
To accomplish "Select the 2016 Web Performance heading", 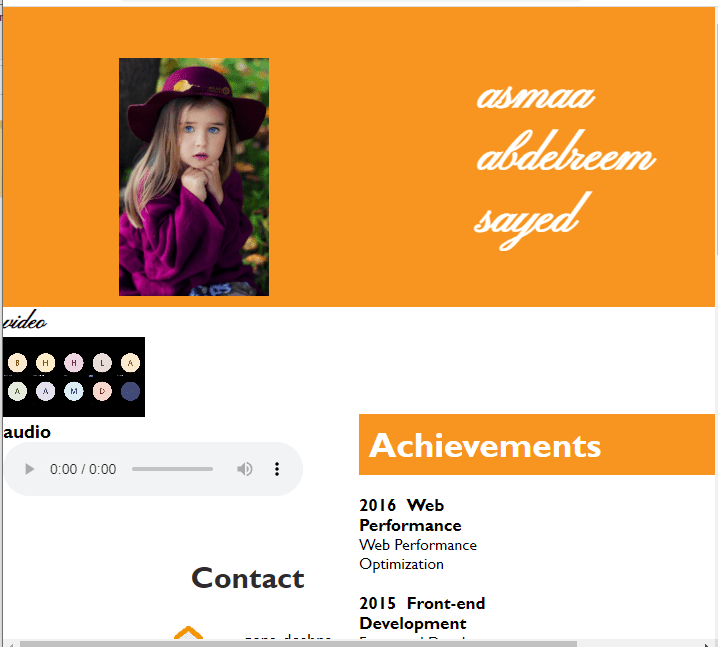I will [410, 515].
